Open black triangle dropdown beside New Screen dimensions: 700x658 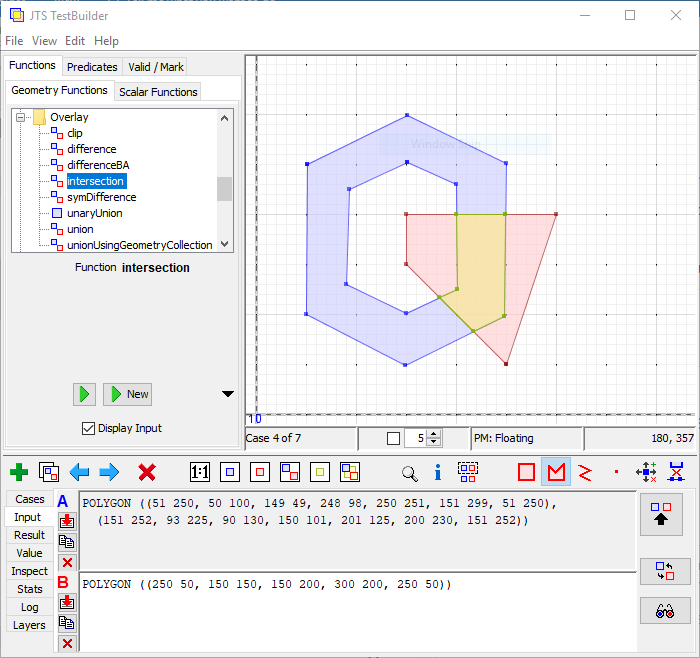[x=228, y=394]
